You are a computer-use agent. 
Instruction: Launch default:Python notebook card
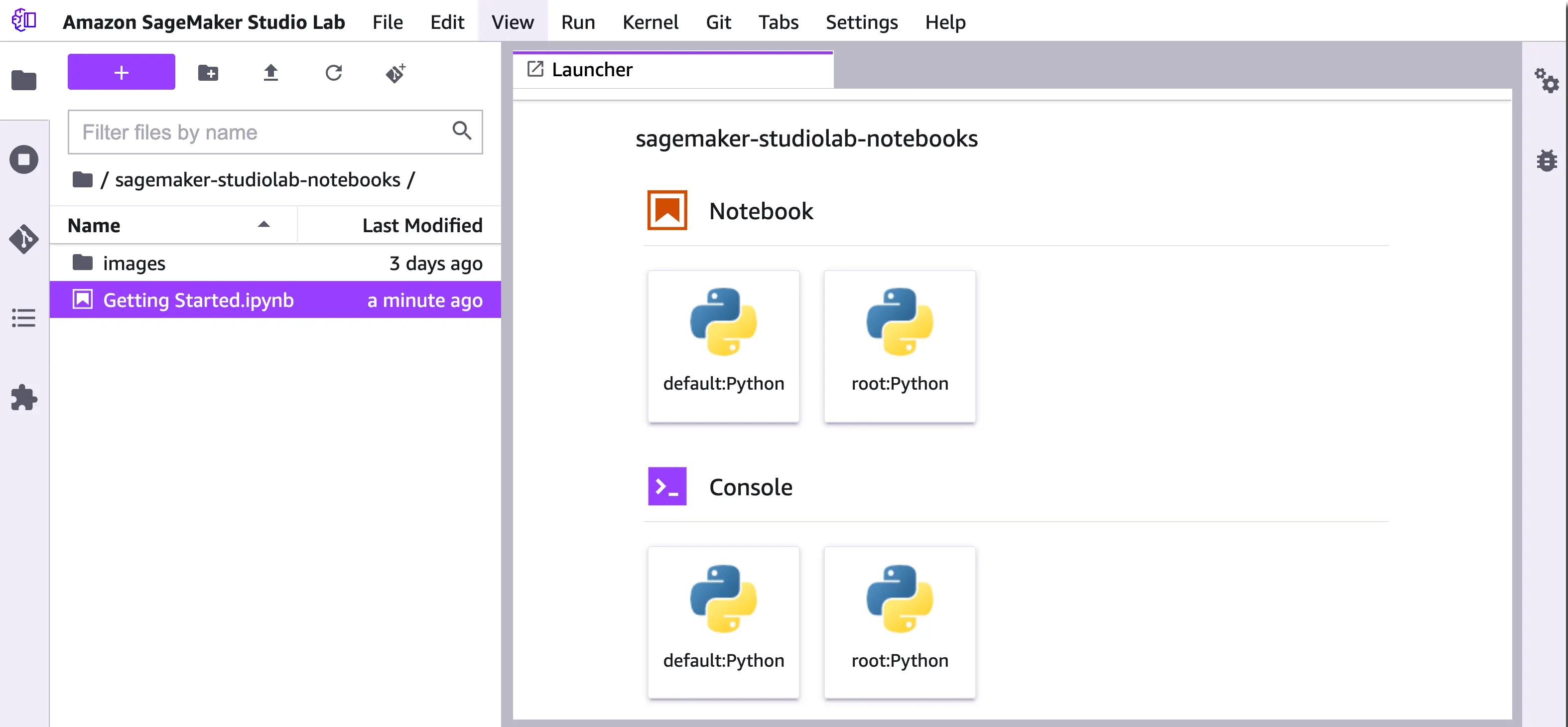click(x=723, y=346)
